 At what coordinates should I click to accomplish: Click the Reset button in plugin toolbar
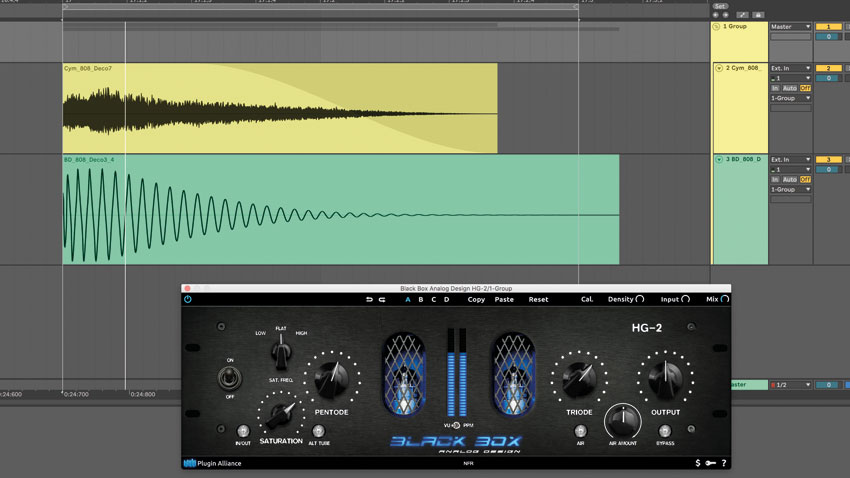point(538,299)
